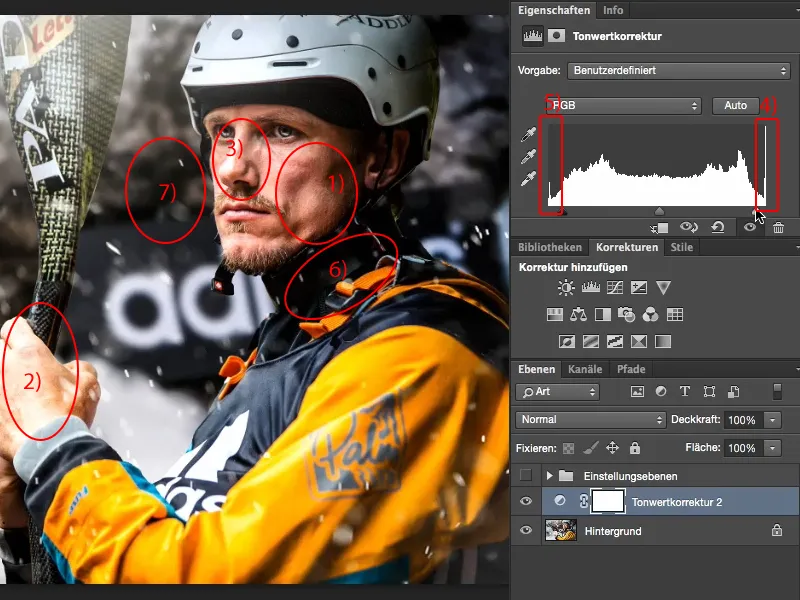Open Fläche fill slider arrow
The width and height of the screenshot is (800, 600).
[772, 448]
